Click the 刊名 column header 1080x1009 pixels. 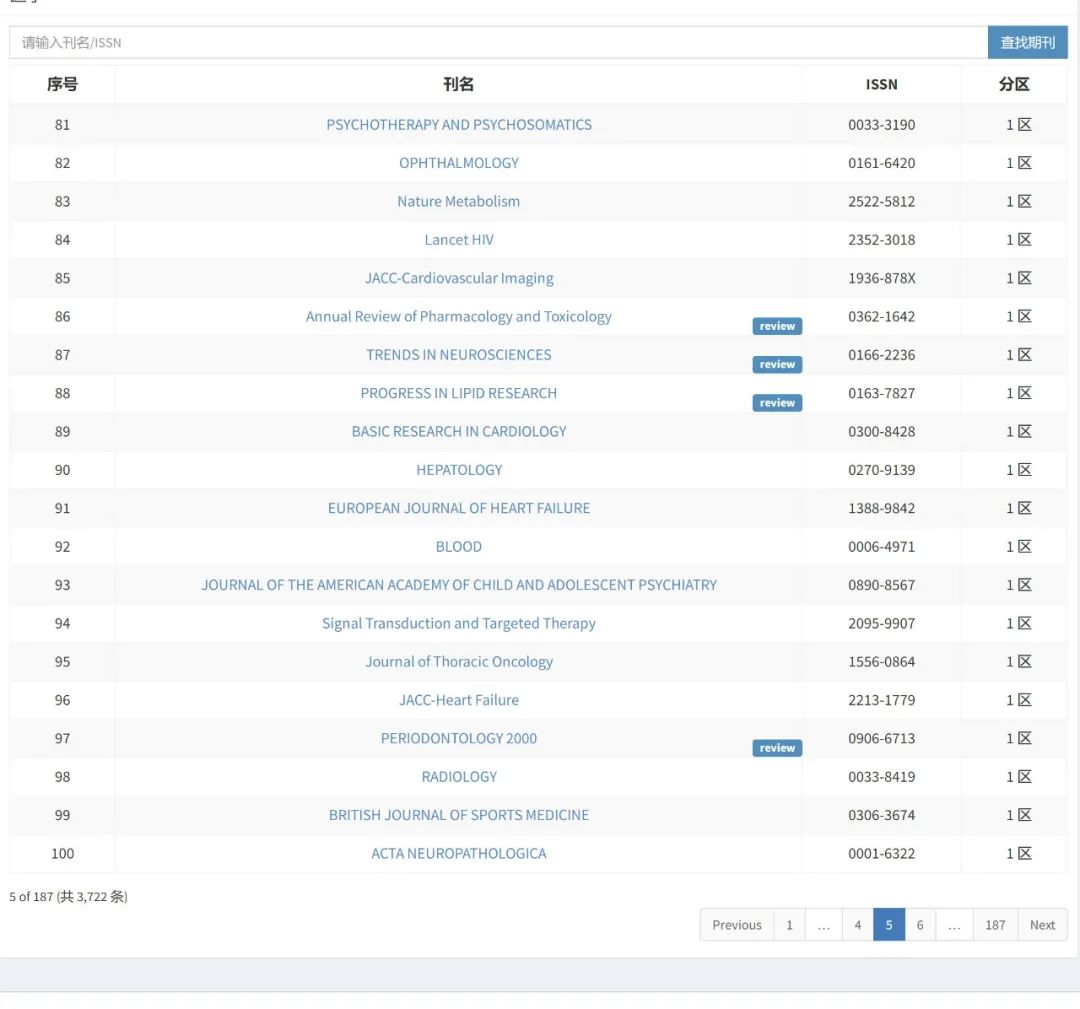(458, 85)
